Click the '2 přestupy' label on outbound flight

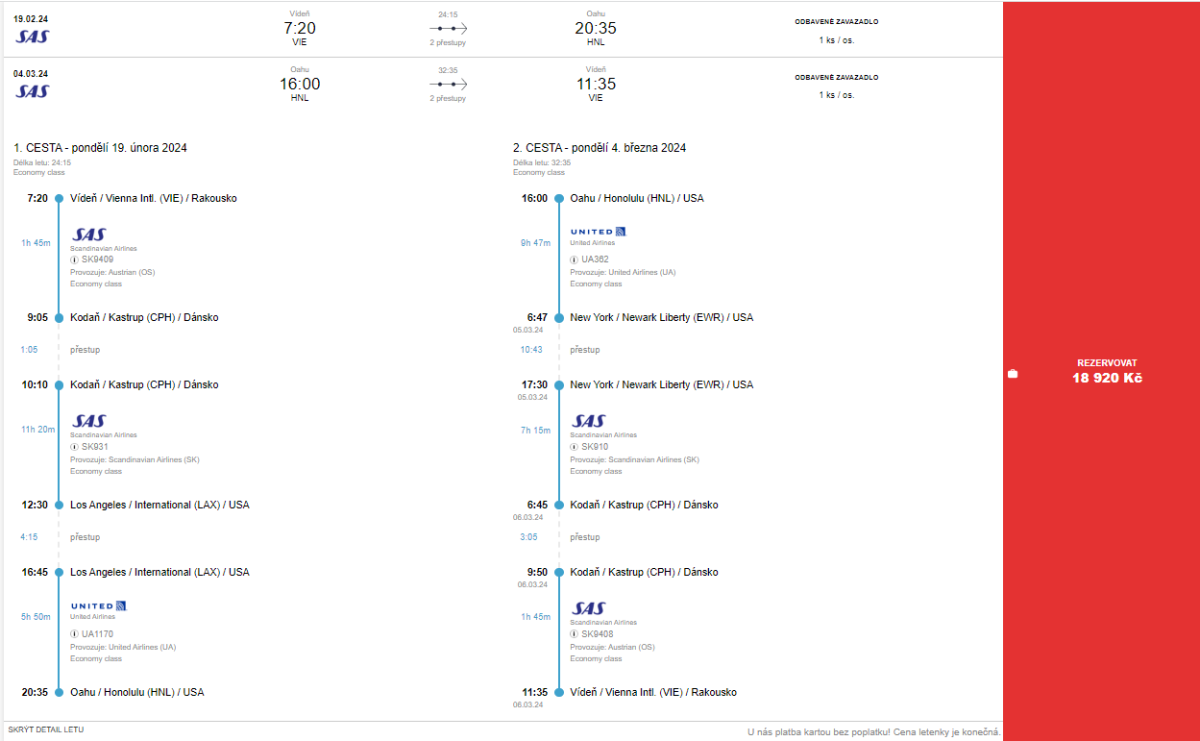[x=448, y=43]
